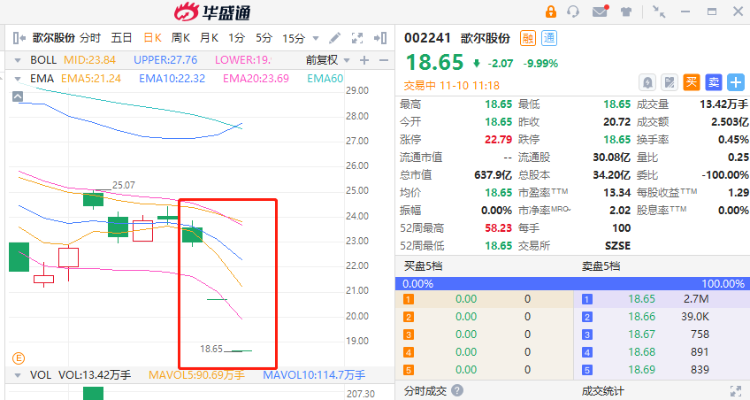
Task: Collapse left panel icon beside 歌尔股份
Action: coord(19,38)
